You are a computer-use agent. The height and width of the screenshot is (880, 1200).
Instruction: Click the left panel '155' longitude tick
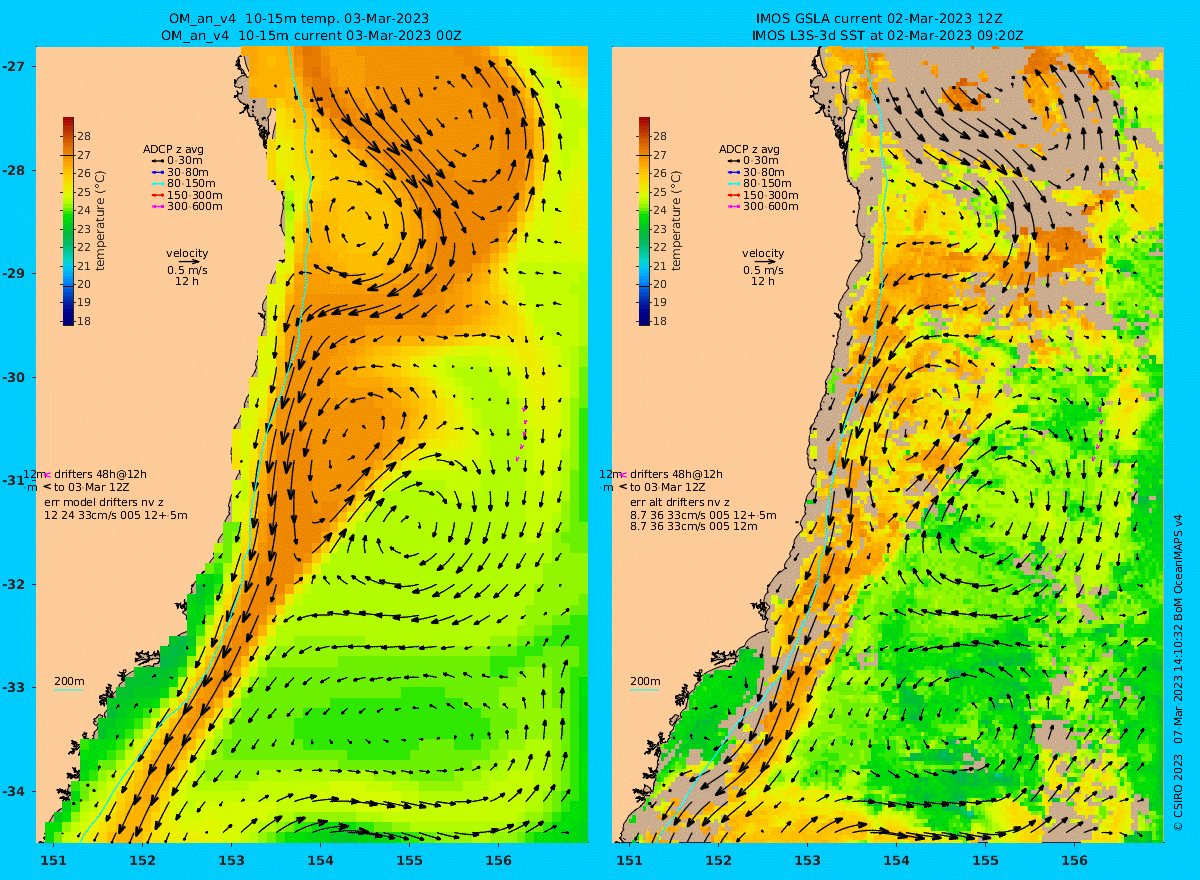pyautogui.click(x=409, y=860)
